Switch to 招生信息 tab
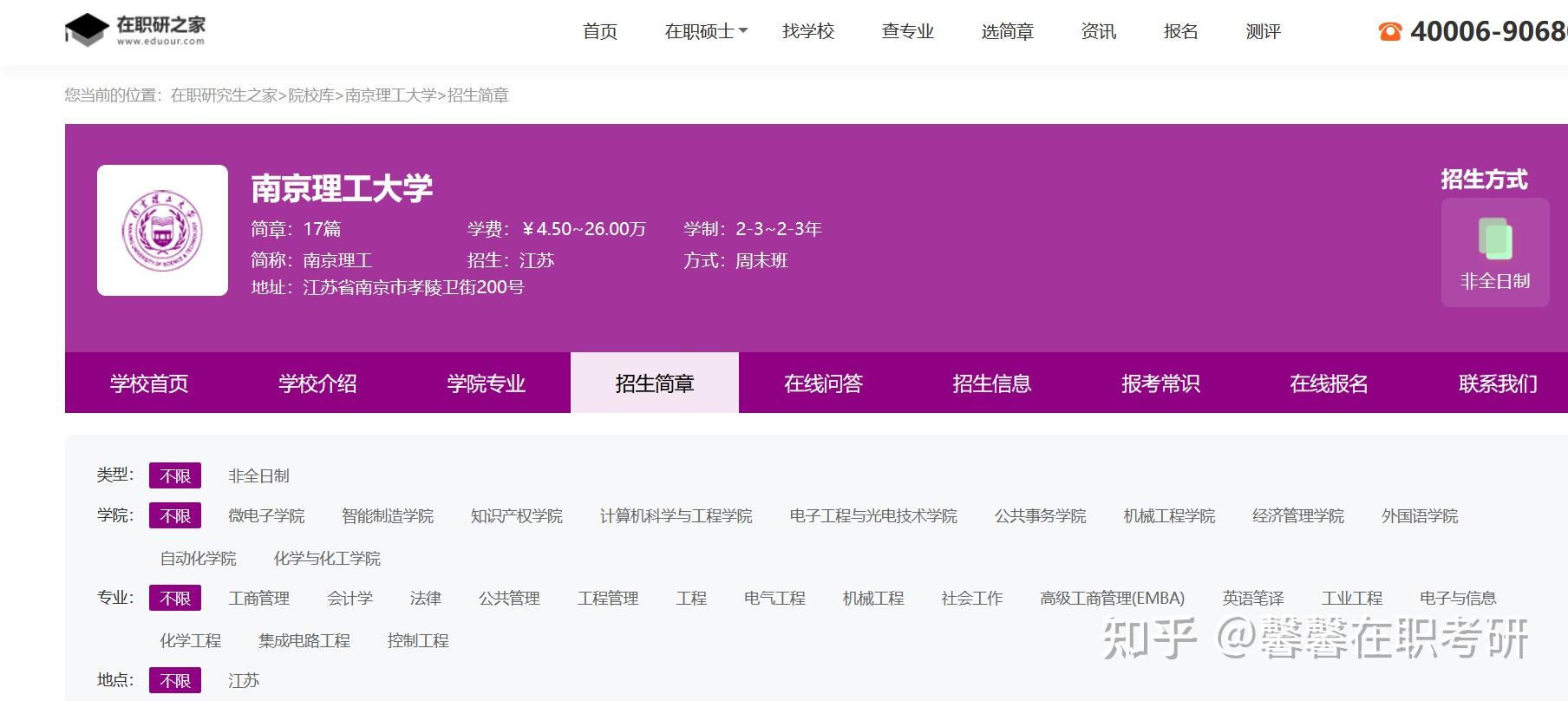 click(992, 383)
